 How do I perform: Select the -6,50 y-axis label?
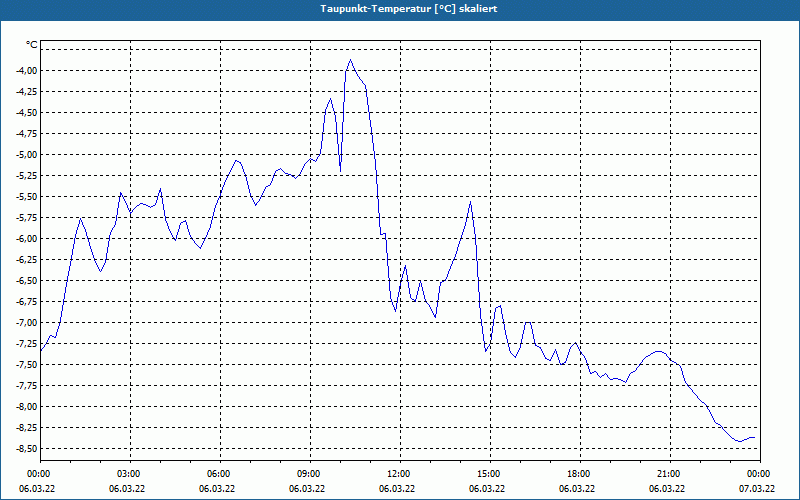click(x=27, y=281)
